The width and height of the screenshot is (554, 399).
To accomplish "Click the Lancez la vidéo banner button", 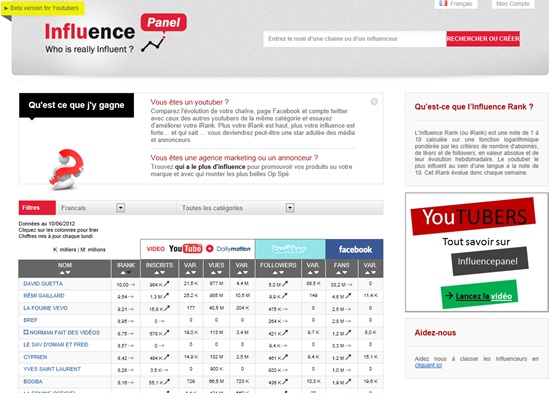I will [x=479, y=295].
